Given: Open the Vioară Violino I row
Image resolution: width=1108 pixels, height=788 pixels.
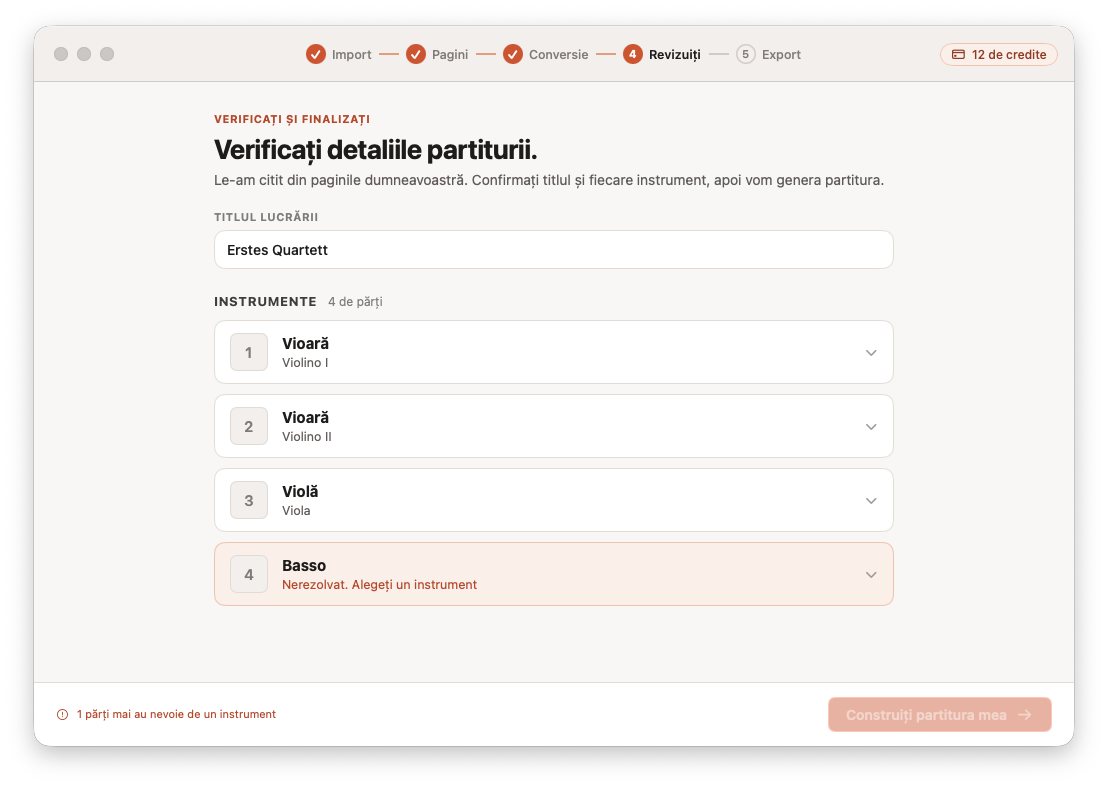Looking at the screenshot, I should (x=554, y=352).
